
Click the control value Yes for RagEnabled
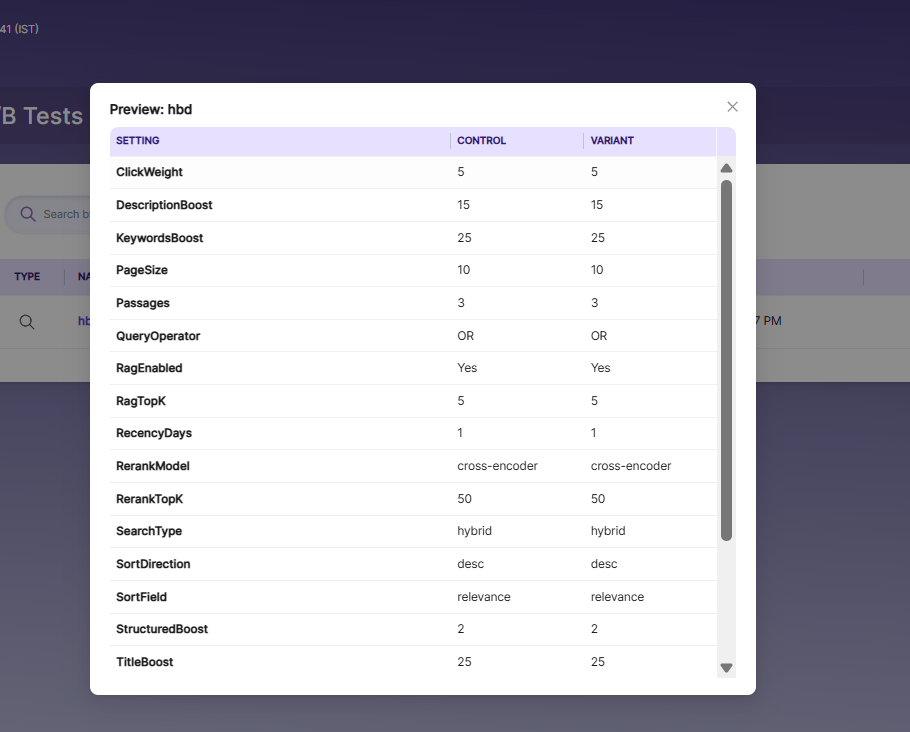(467, 368)
